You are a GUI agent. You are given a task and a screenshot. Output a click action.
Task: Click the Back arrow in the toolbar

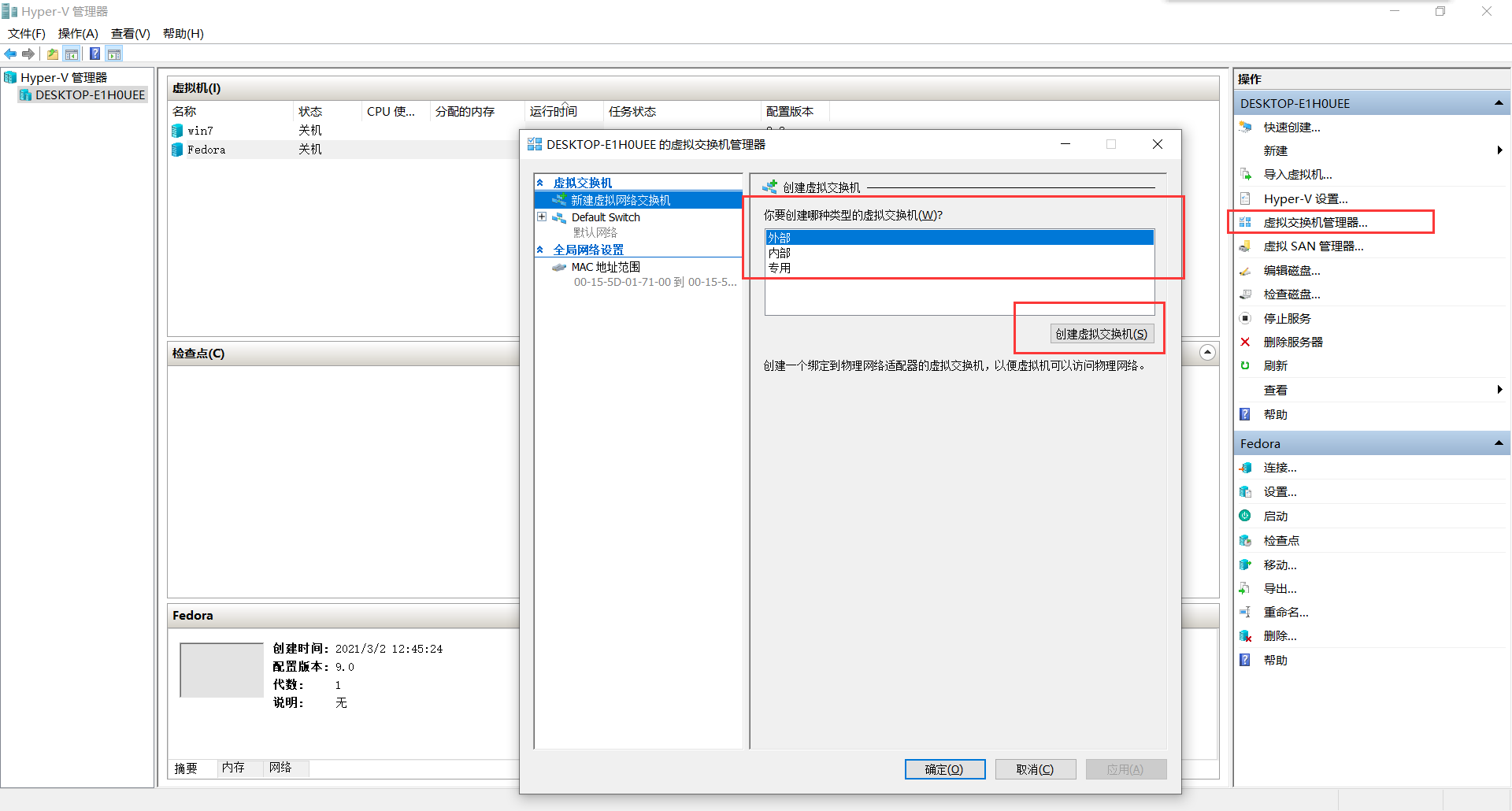(10, 54)
